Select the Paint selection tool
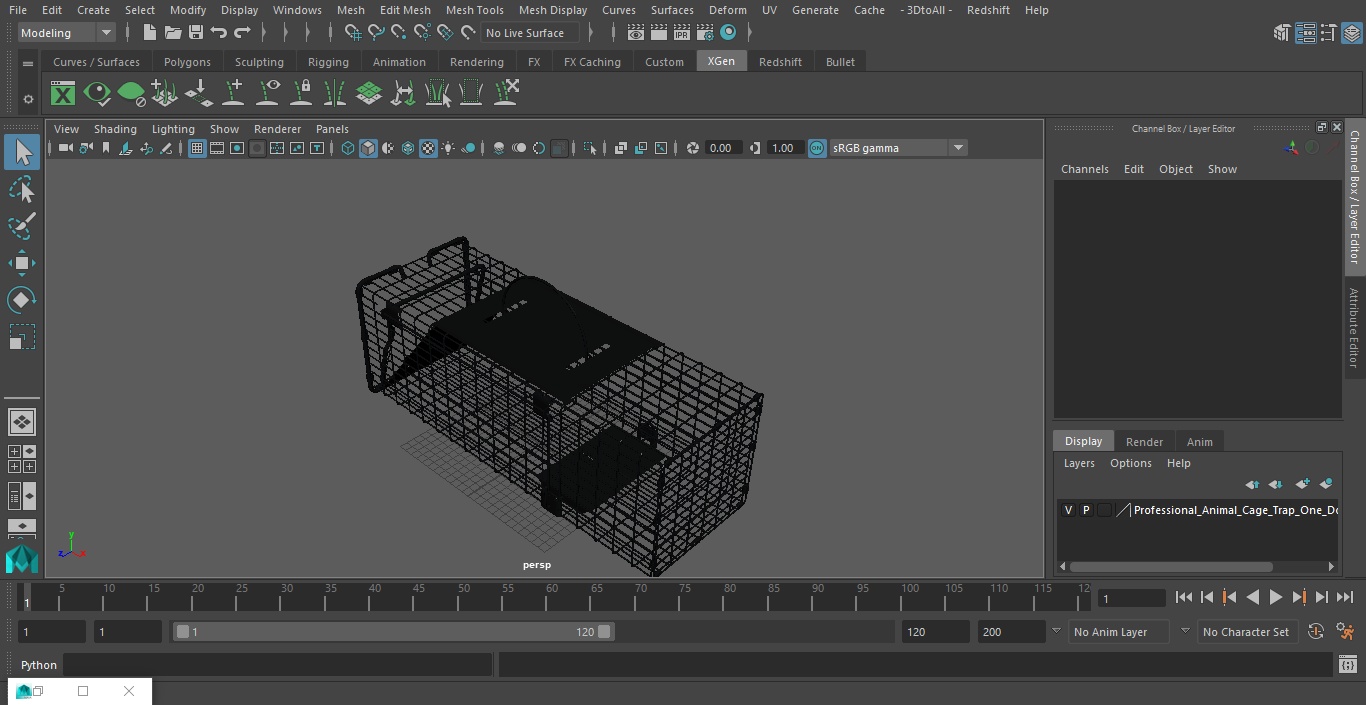 [x=21, y=226]
